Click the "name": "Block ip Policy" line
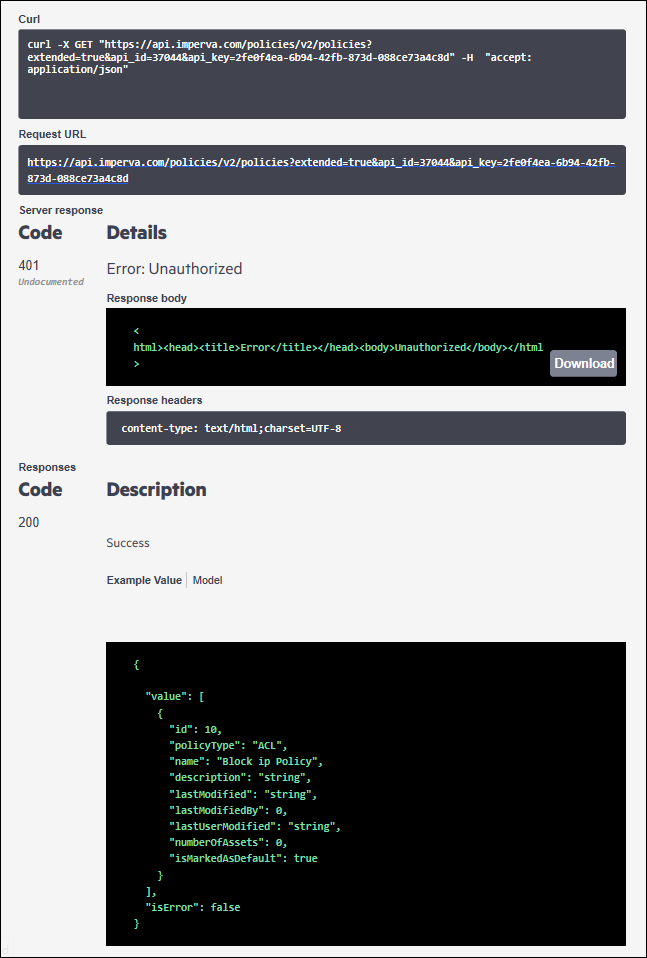This screenshot has height=958, width=647. click(246, 761)
